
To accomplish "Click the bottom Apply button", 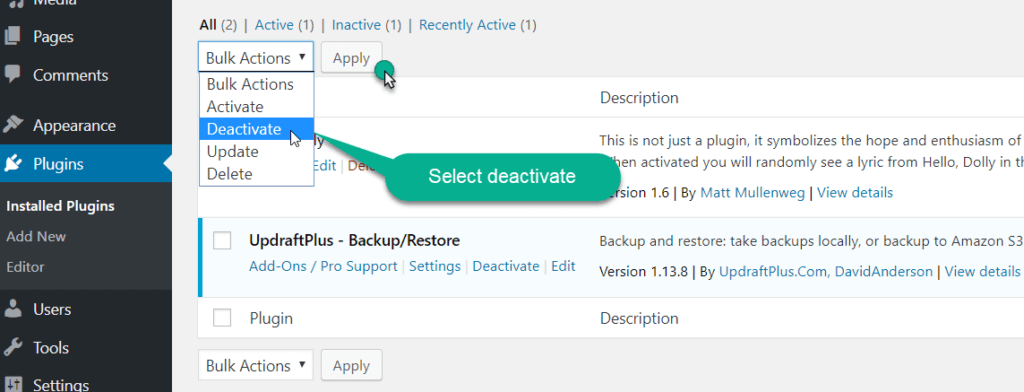I will pos(351,365).
